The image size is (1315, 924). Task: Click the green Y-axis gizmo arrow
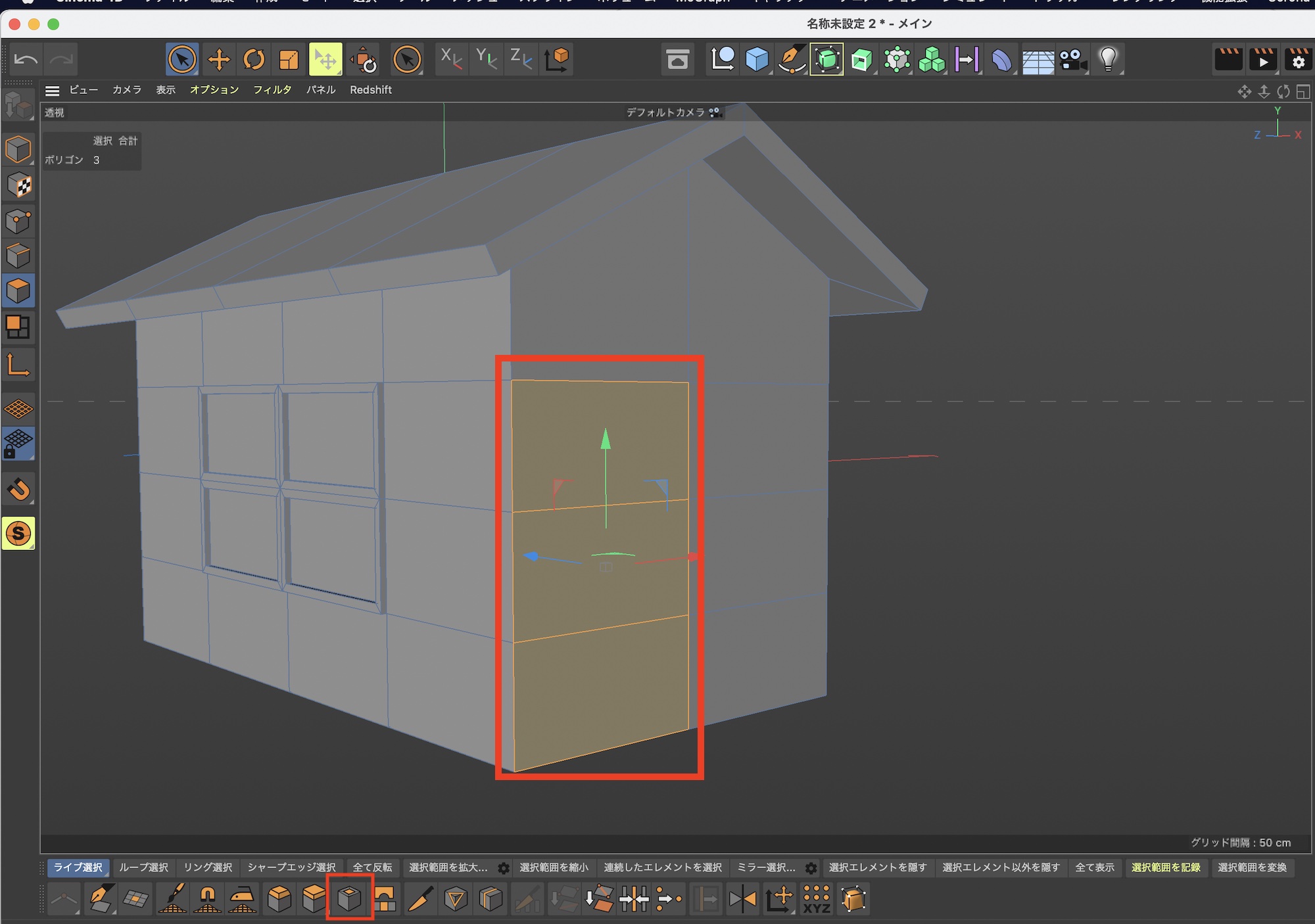[x=606, y=439]
